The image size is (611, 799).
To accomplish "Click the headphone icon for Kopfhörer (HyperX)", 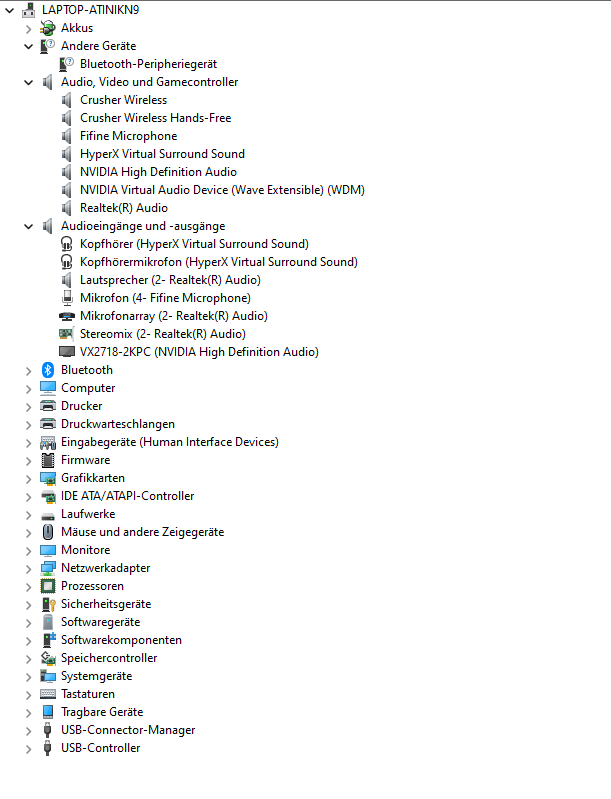I will [x=67, y=244].
